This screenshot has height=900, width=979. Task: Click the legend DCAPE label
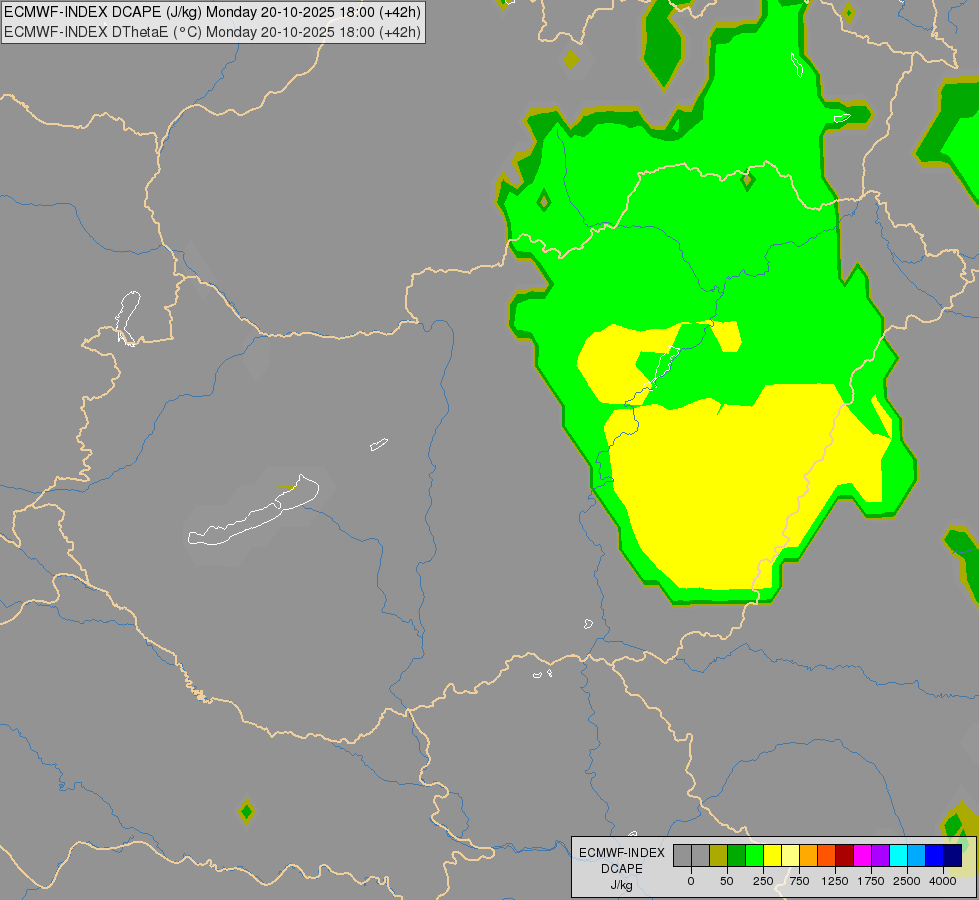click(x=622, y=869)
